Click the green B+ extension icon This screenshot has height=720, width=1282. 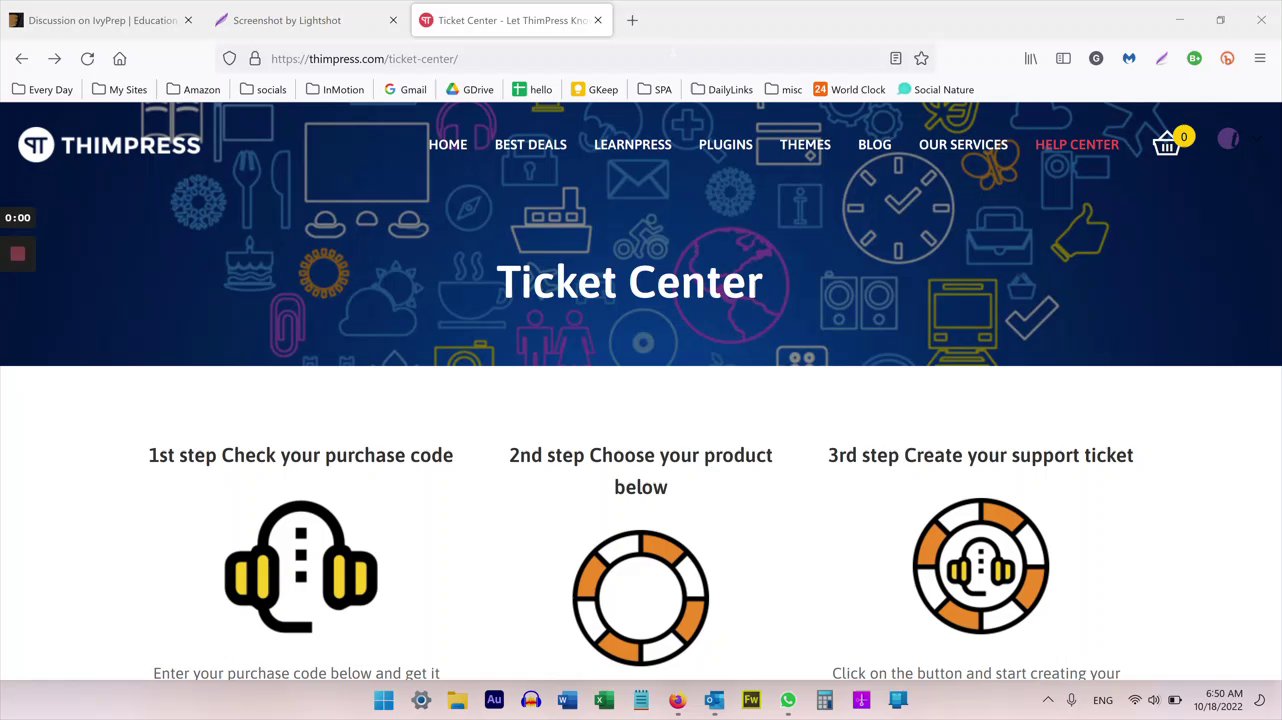tap(1194, 59)
